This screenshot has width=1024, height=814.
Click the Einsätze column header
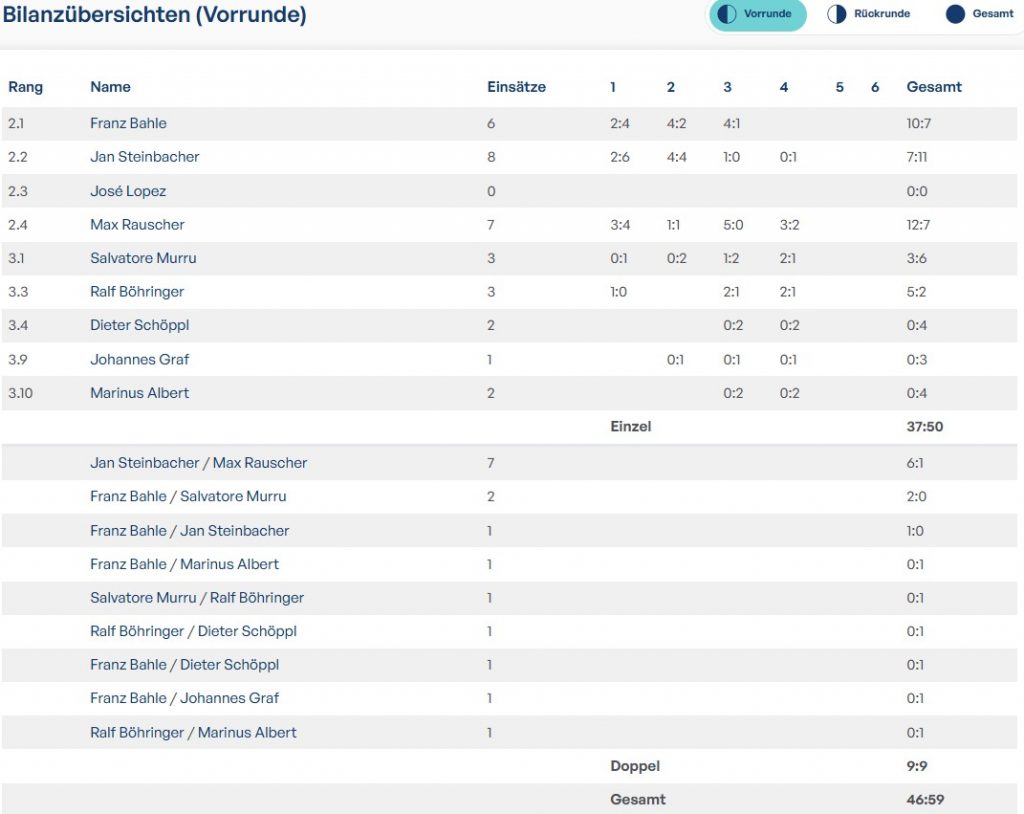[516, 87]
